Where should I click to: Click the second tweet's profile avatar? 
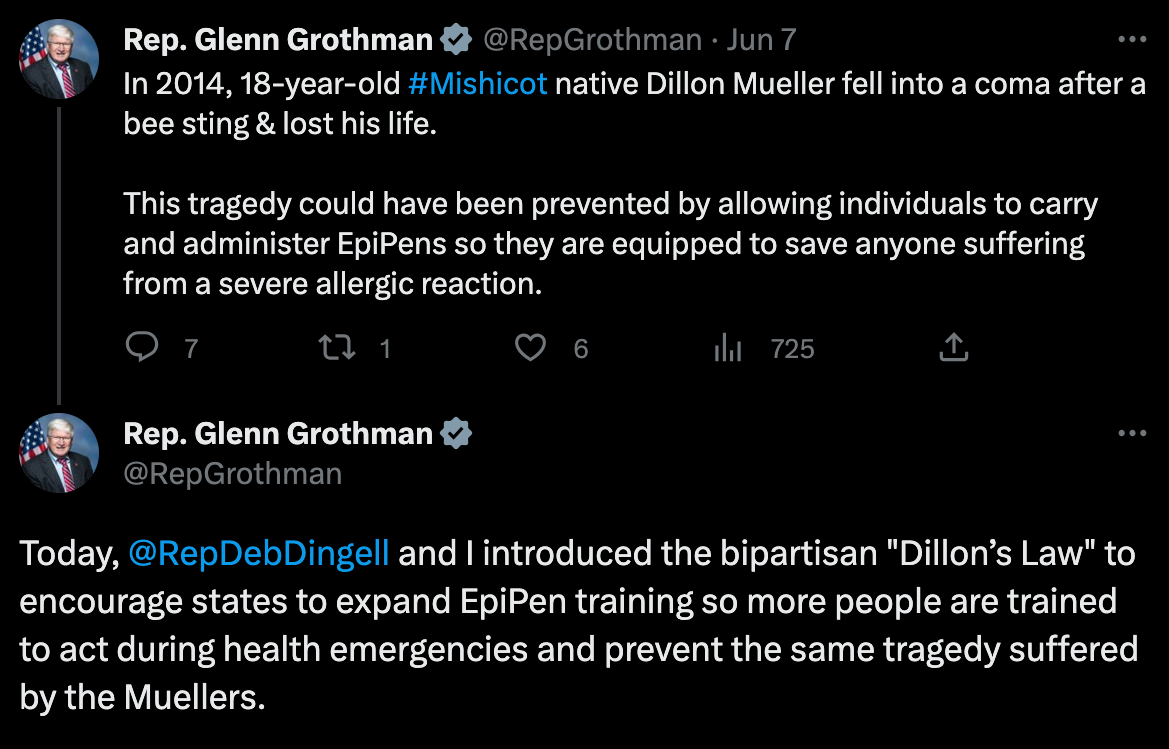[x=60, y=453]
